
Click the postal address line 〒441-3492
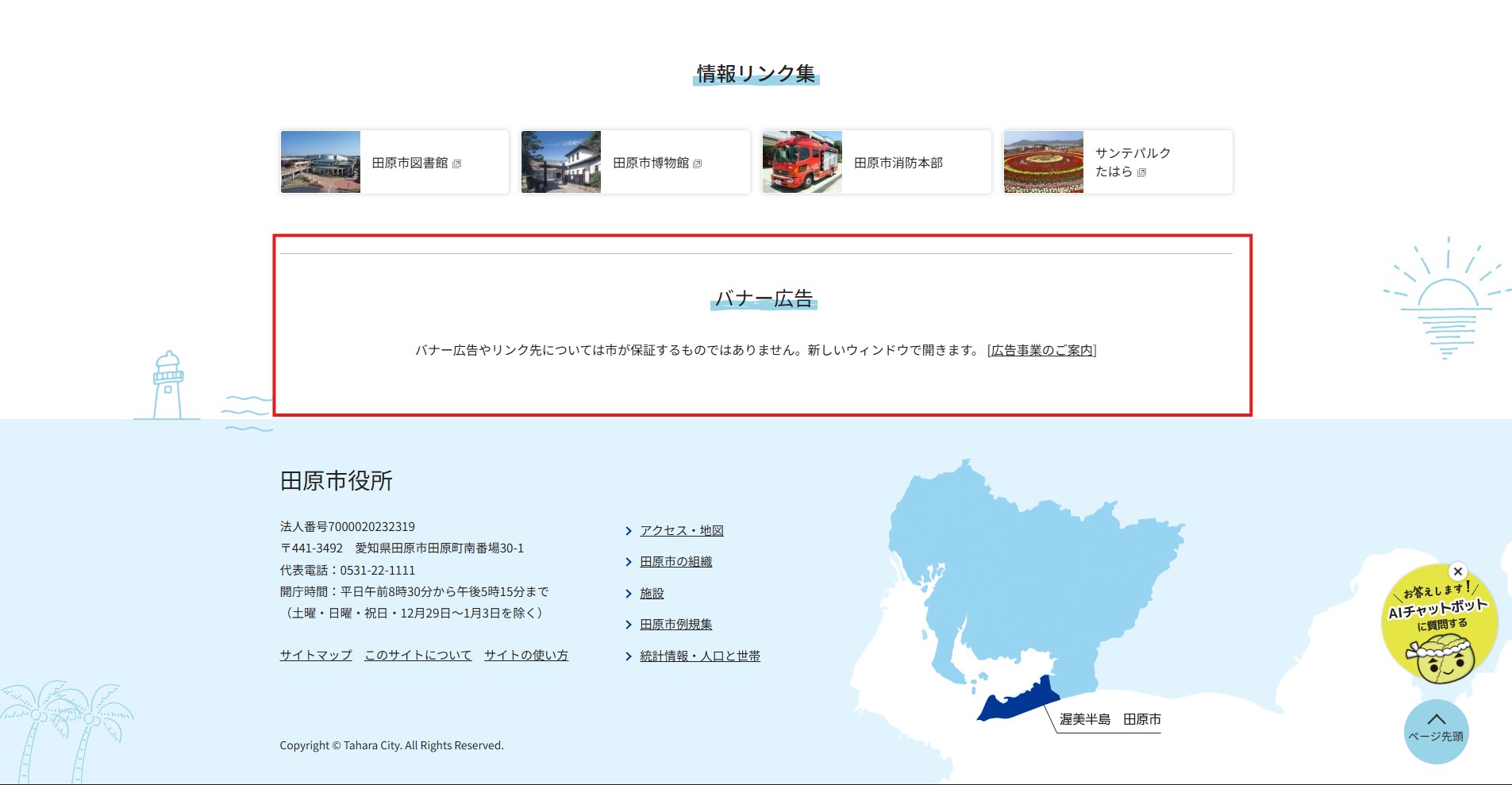[x=402, y=548]
